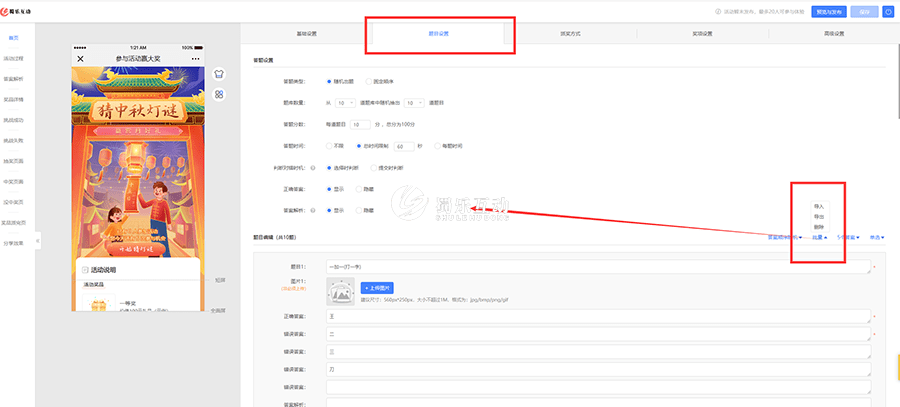
Task: Click the help icon next to 判断对错时机
Action: pyautogui.click(x=315, y=167)
